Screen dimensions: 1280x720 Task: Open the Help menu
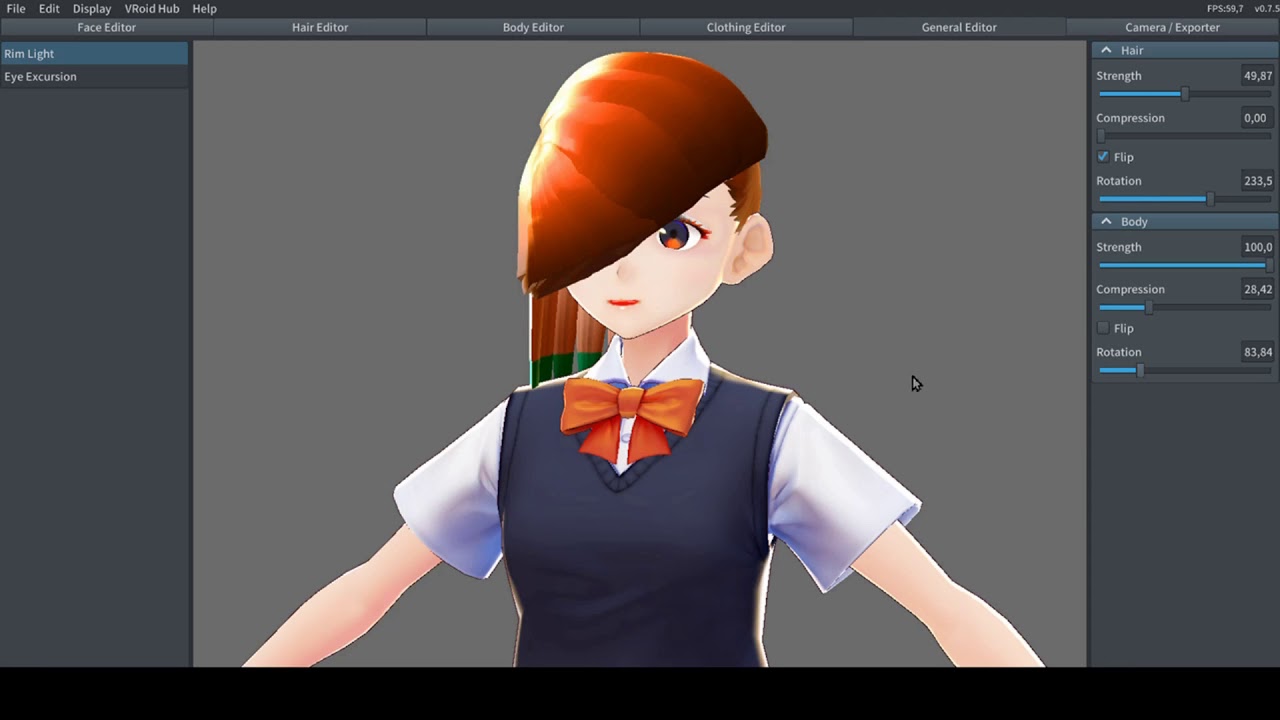click(204, 8)
